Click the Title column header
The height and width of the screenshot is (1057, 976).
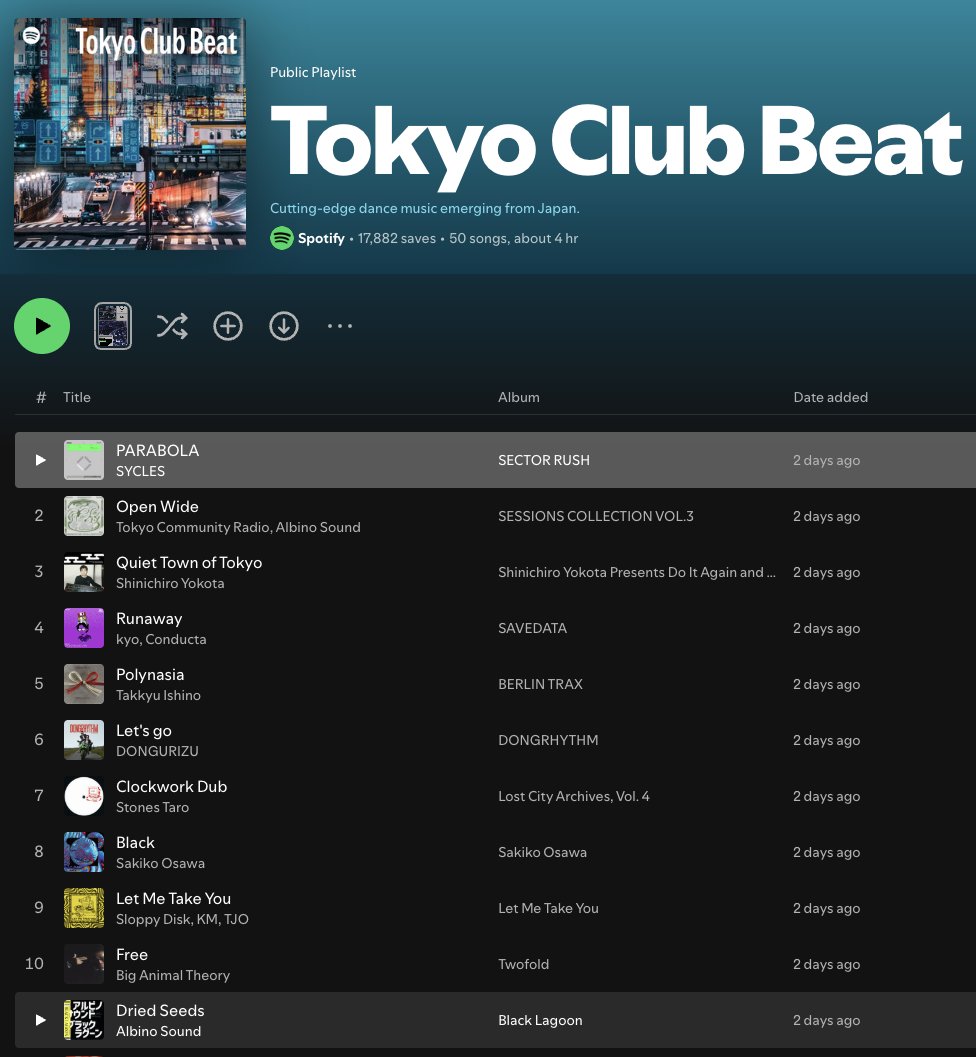[77, 397]
